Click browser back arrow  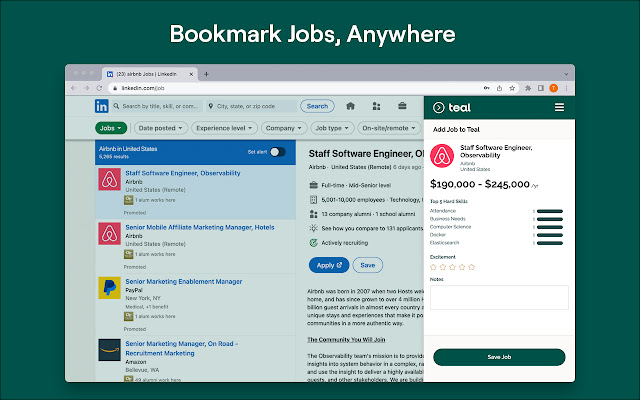tap(74, 88)
